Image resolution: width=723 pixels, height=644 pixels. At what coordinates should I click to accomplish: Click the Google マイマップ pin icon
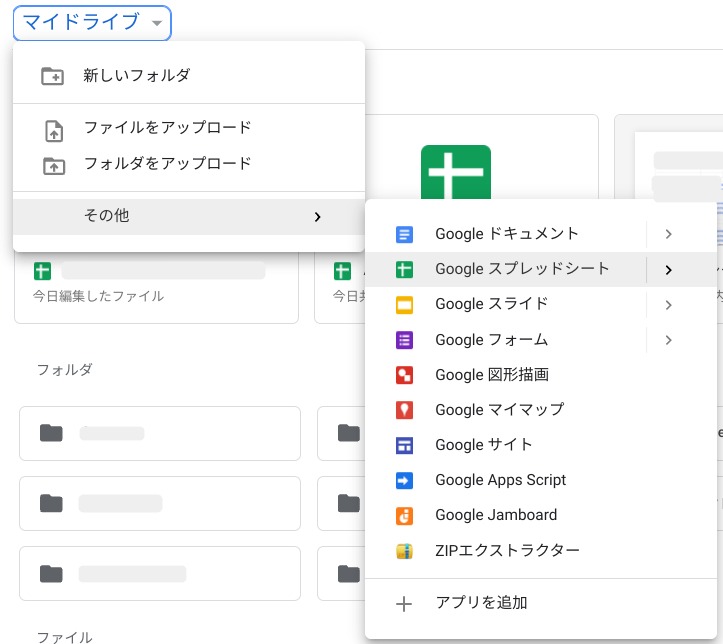click(404, 410)
